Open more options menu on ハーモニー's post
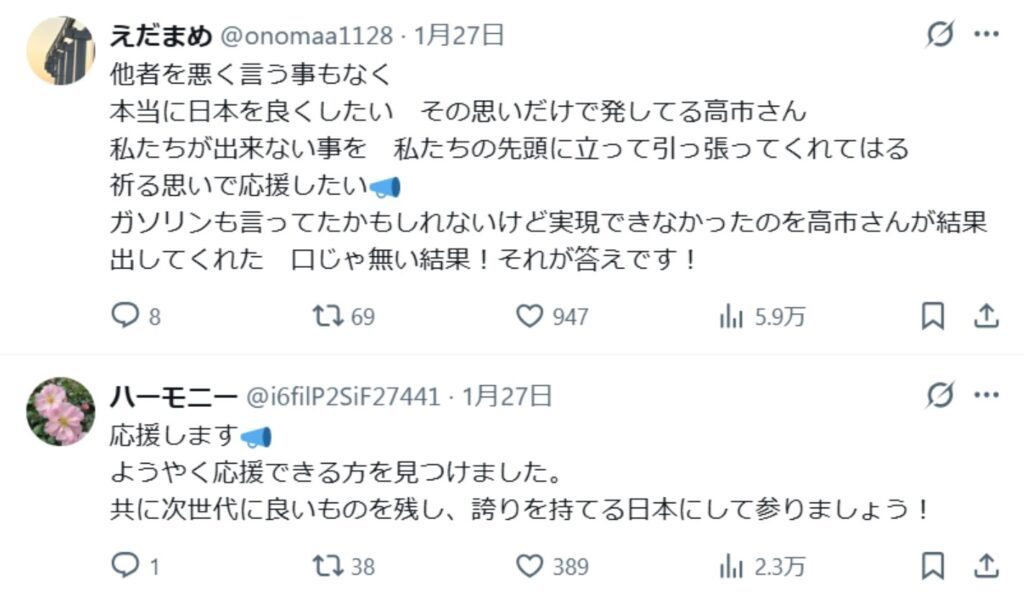Viewport: 1024px width, 599px height. [986, 396]
